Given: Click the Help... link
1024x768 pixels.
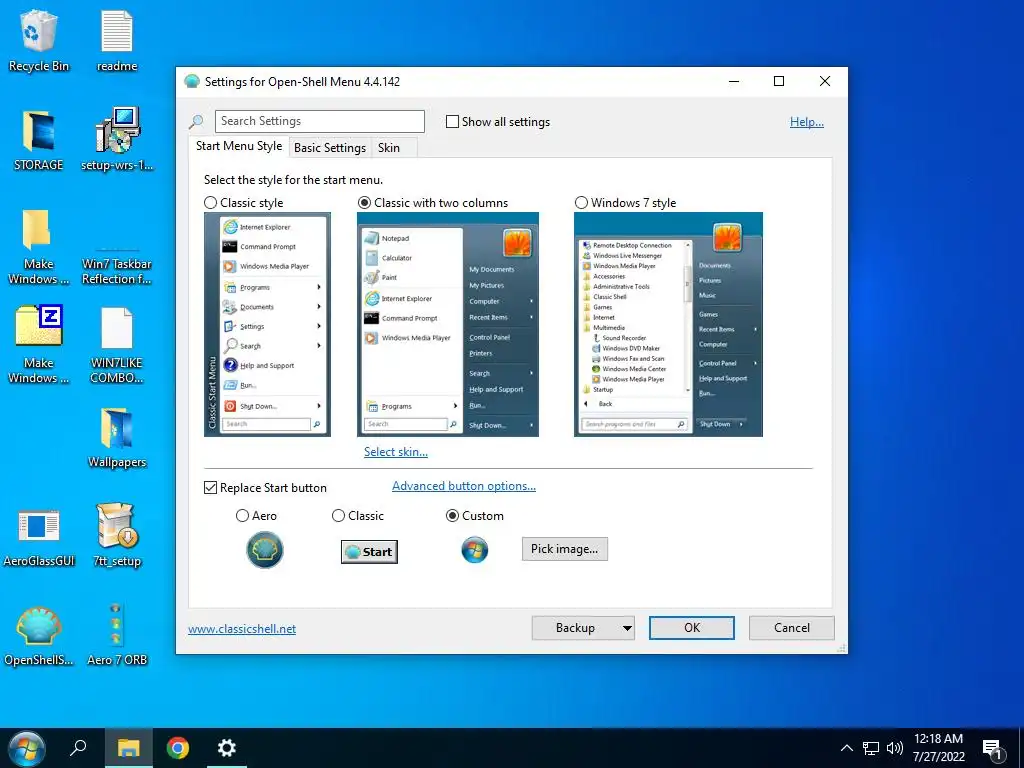Looking at the screenshot, I should [x=807, y=121].
